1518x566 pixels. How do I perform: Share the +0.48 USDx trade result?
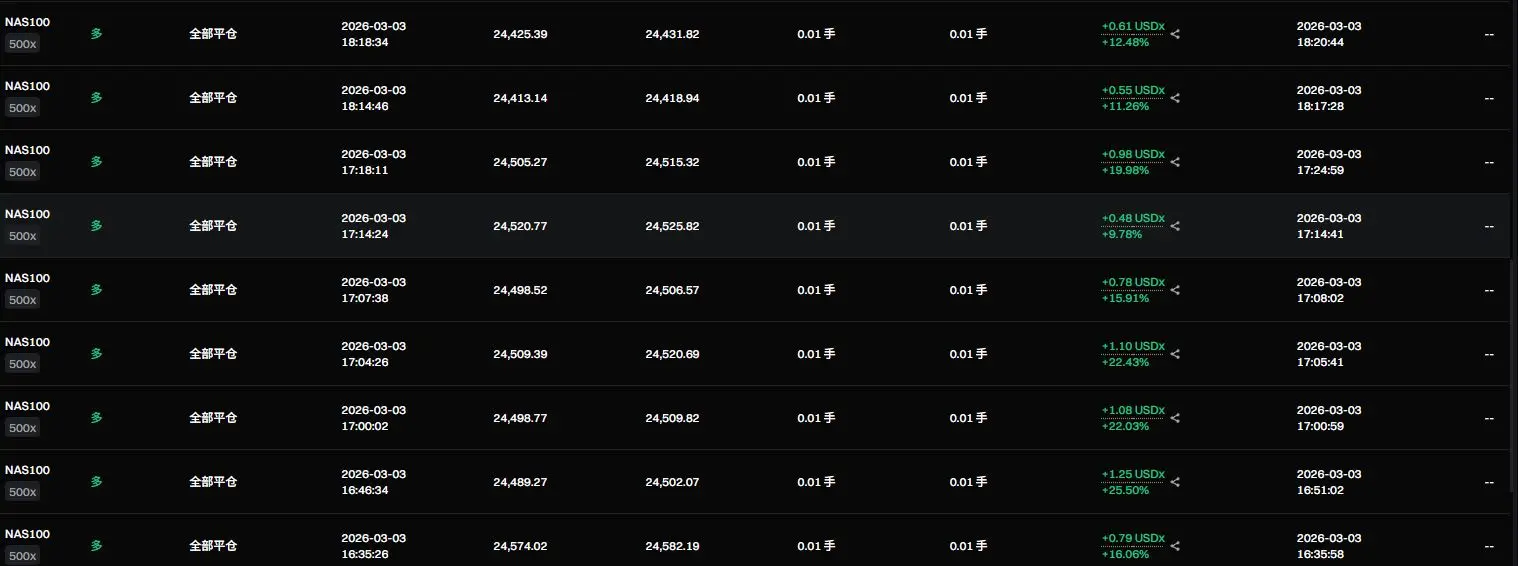tap(1175, 226)
